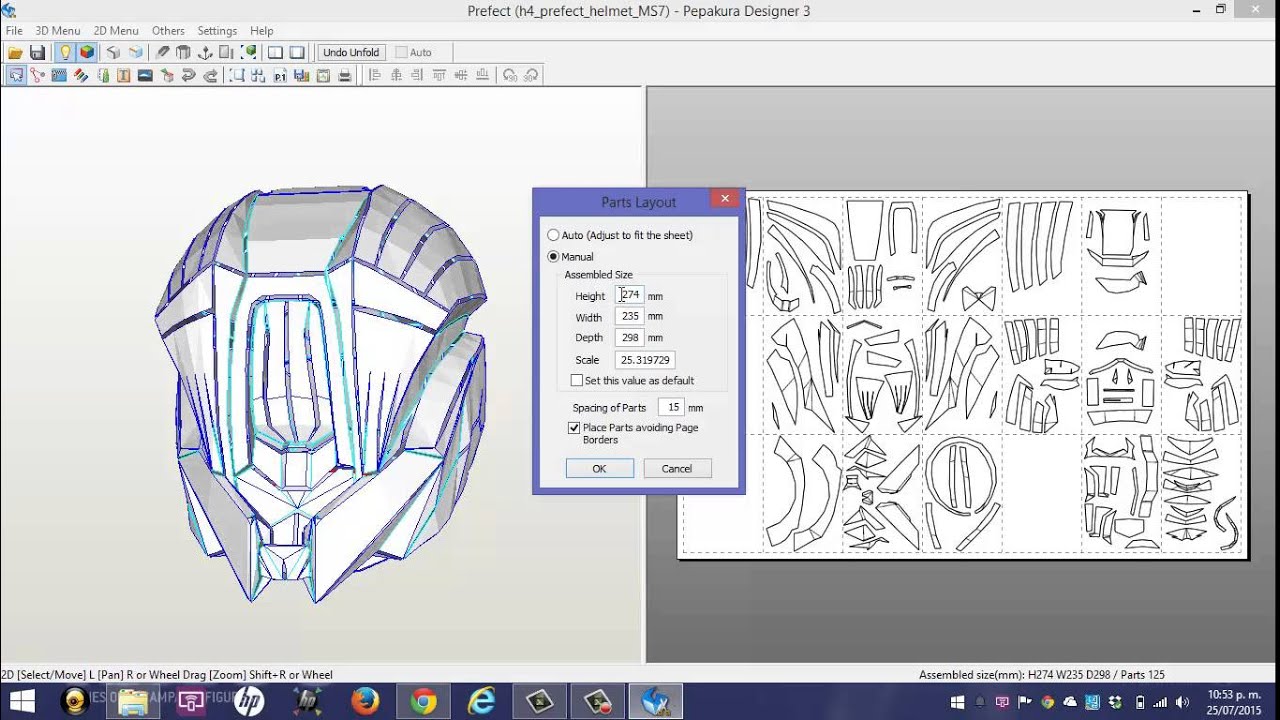Viewport: 1280px width, 720px height.
Task: Check Set this value as default
Action: click(x=576, y=381)
